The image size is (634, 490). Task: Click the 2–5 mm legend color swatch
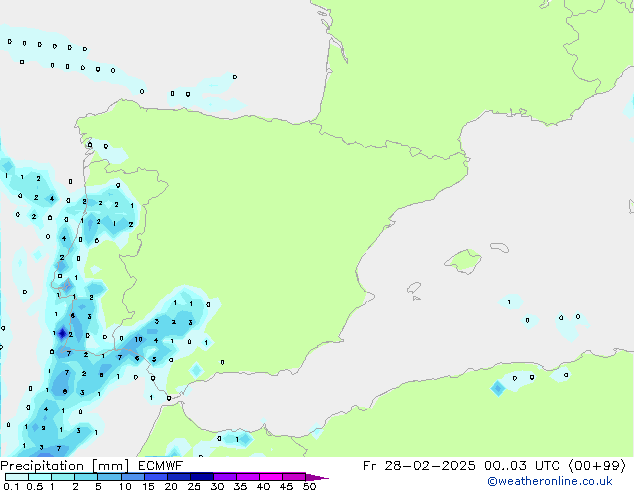point(86,476)
